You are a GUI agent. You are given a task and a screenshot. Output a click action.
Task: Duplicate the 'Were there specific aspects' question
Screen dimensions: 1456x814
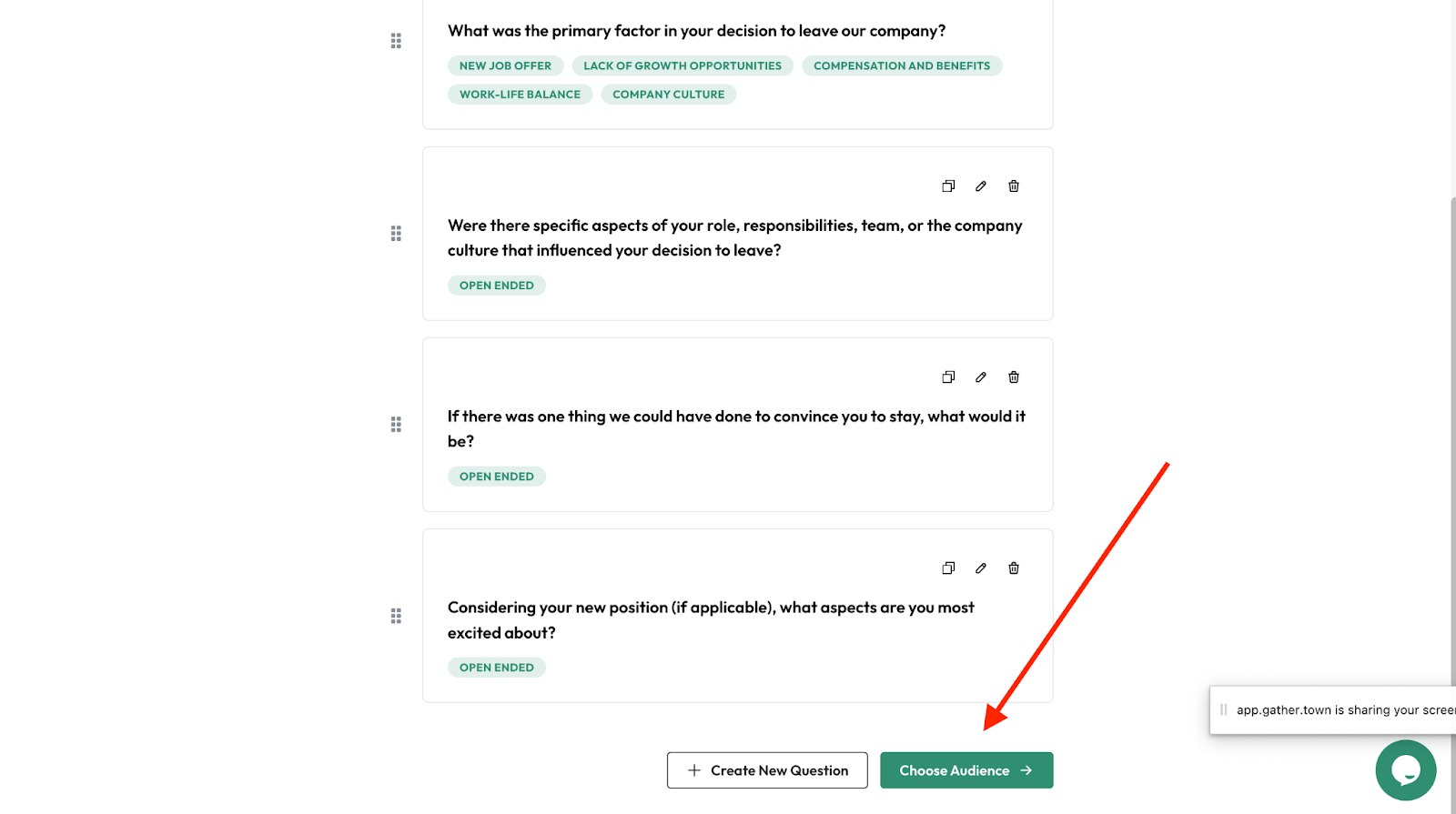coord(947,186)
